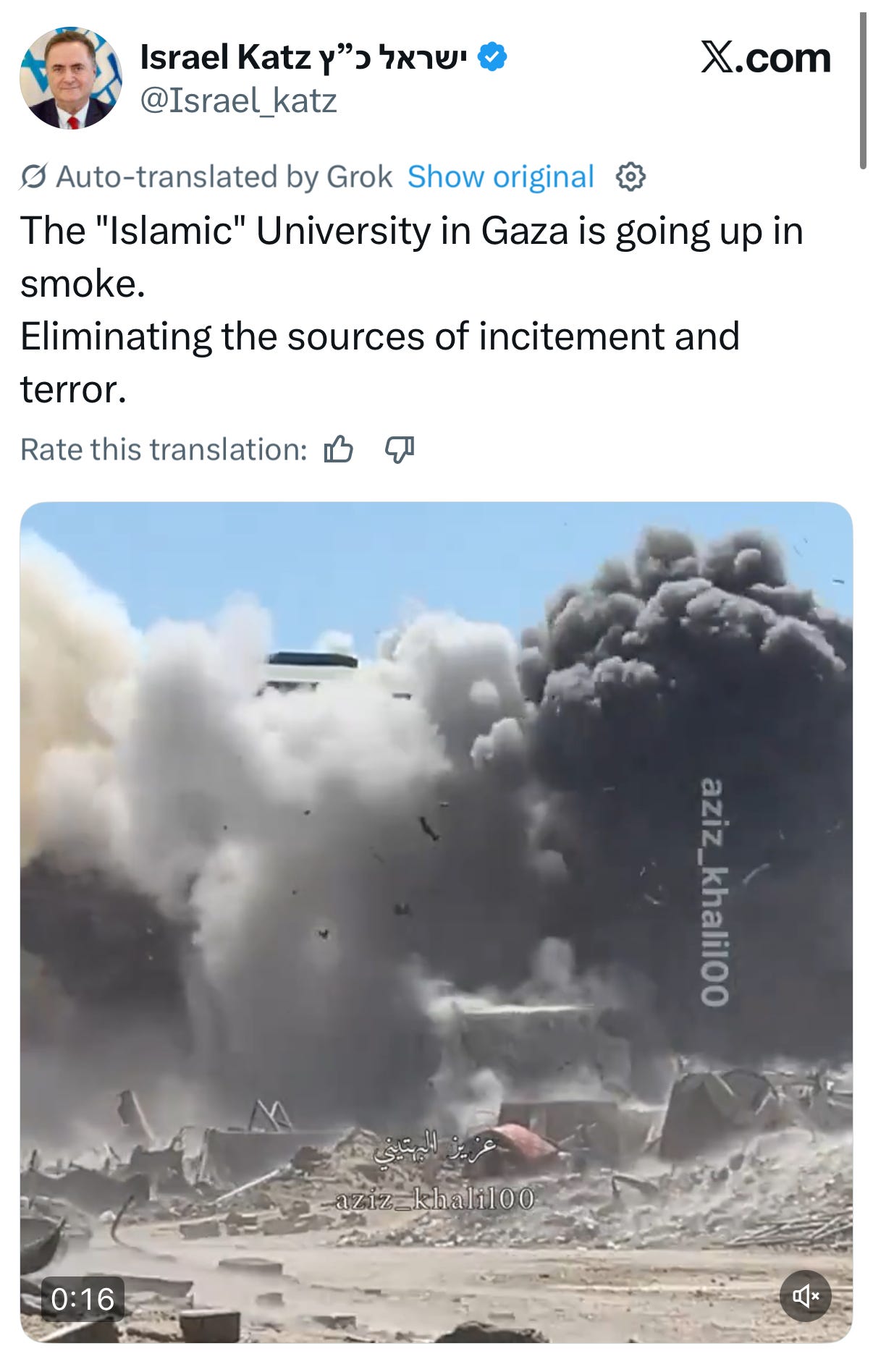Image resolution: width=873 pixels, height=1372 pixels.
Task: Click the blue verified badge
Action: [x=492, y=57]
